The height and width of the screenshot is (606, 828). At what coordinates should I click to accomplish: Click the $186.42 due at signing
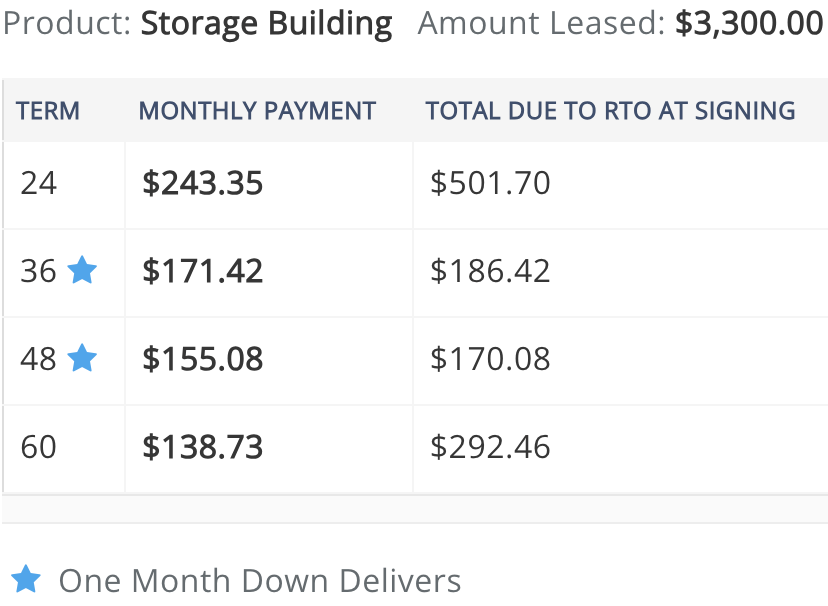(x=490, y=271)
